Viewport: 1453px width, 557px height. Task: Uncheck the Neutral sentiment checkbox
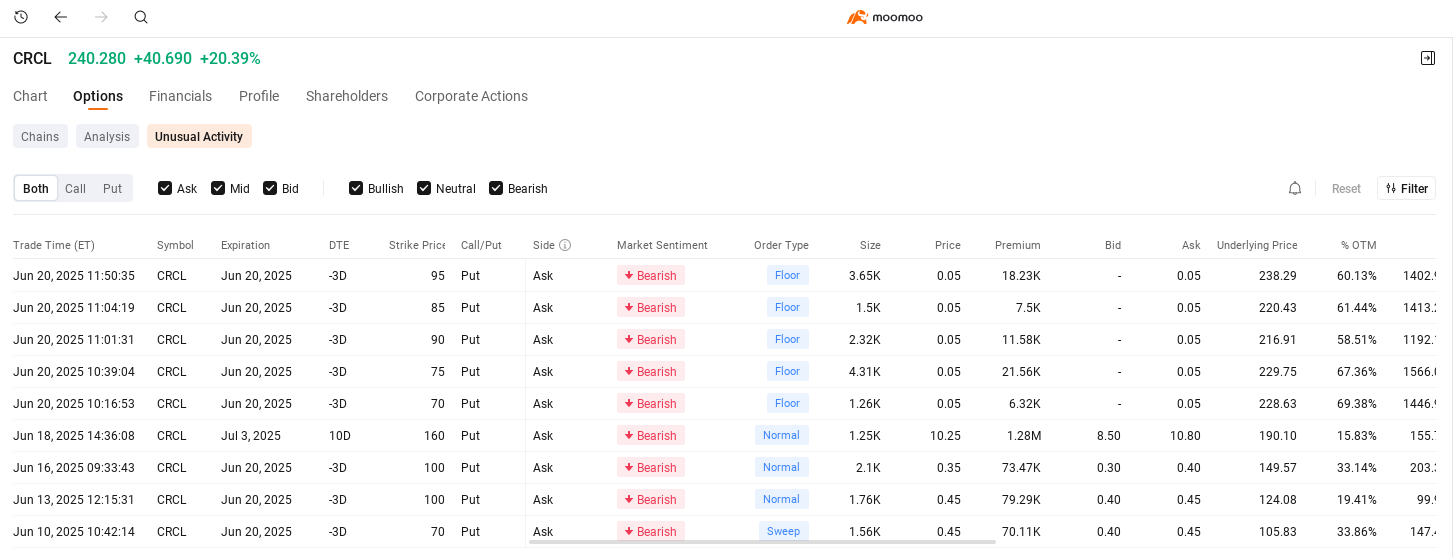[424, 188]
